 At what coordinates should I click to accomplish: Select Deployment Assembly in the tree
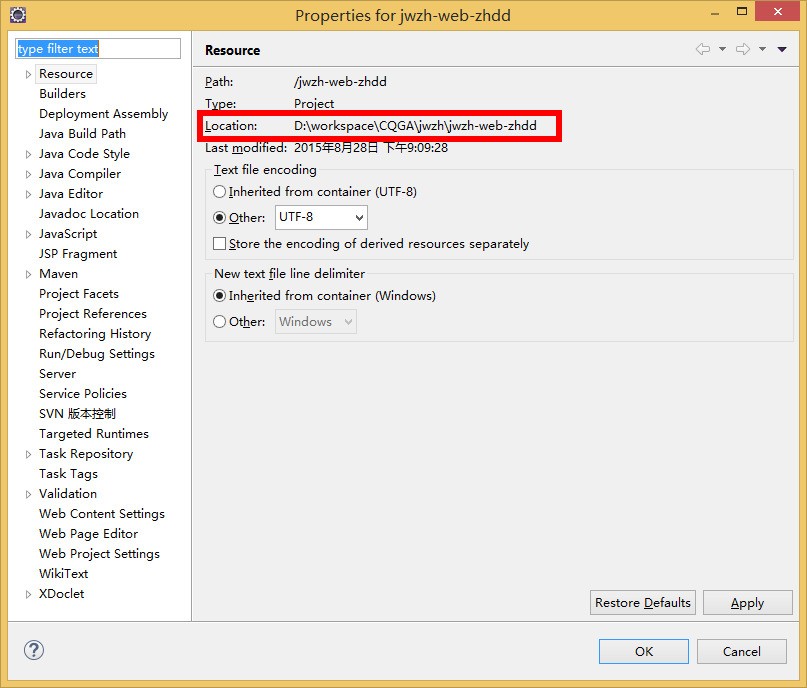click(103, 114)
